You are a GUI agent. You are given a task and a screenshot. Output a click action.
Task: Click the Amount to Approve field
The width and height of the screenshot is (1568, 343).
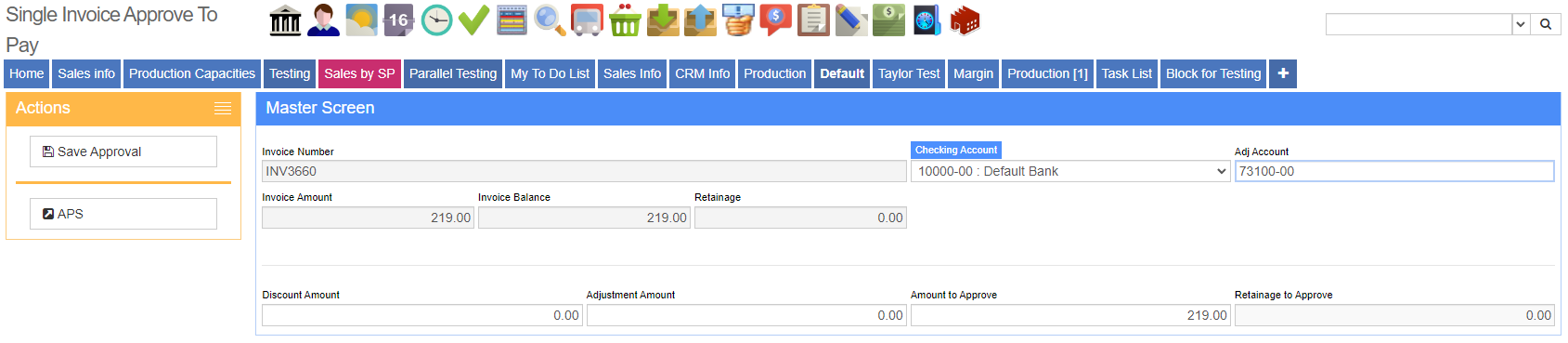point(1070,315)
